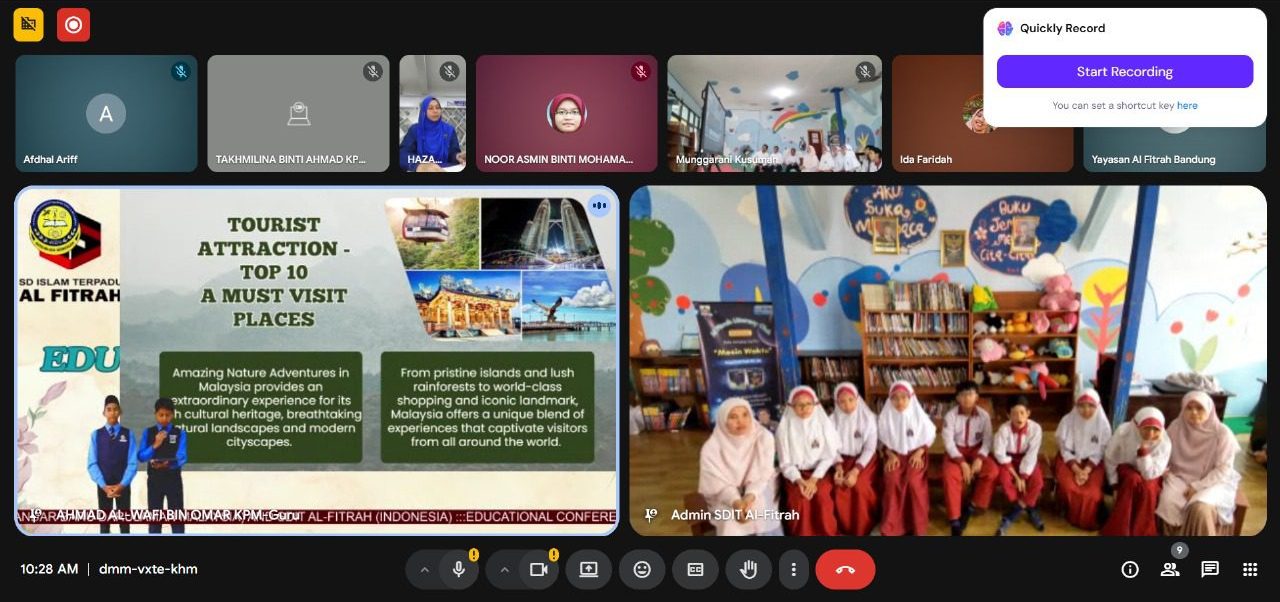
Task: Click the meeting code dmm-vxte-khm
Action: tap(147, 569)
